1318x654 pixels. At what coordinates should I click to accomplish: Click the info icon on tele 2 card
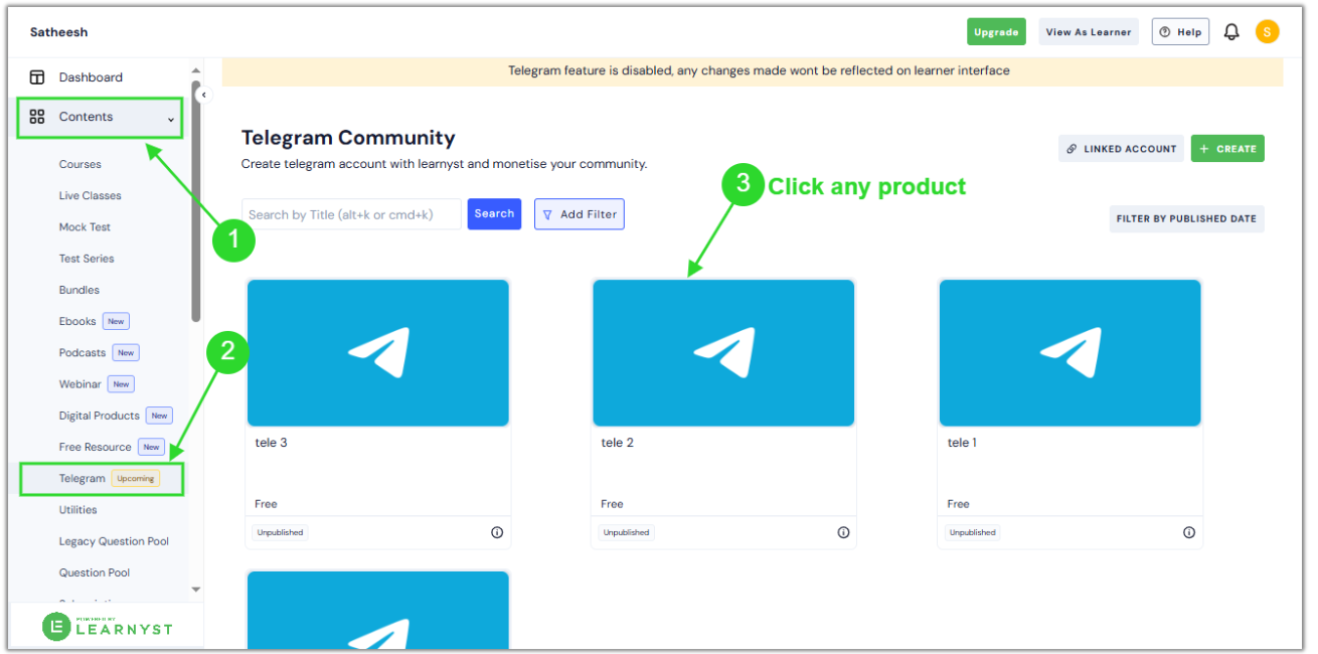point(843,532)
